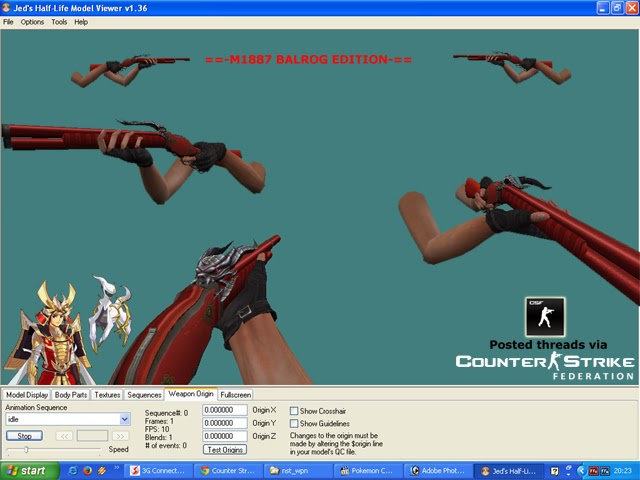Screen dimensions: 640x480
Task: Open the Help menu
Action: point(81,22)
